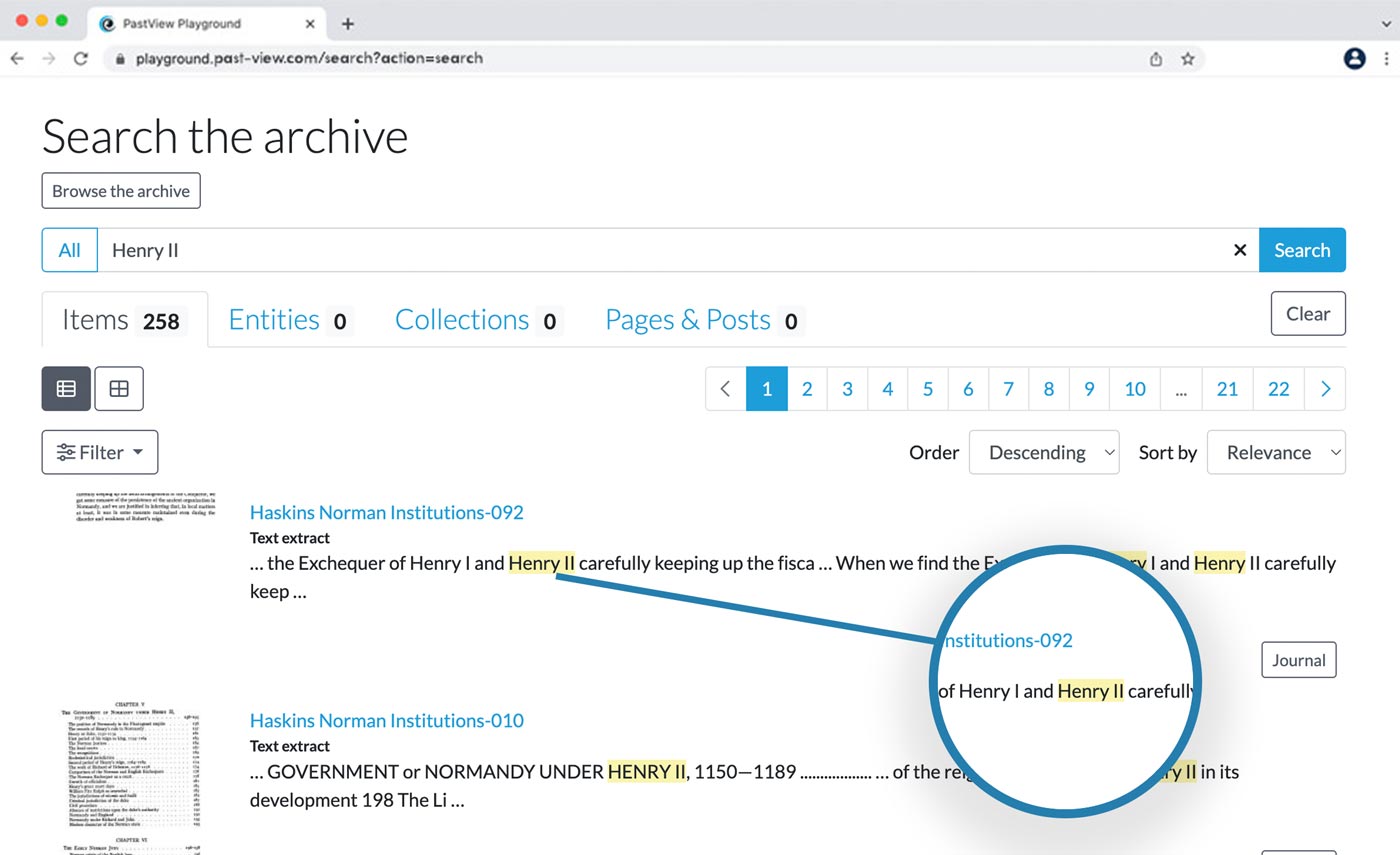1400x855 pixels.
Task: Click the Clear button
Action: pyautogui.click(x=1308, y=314)
